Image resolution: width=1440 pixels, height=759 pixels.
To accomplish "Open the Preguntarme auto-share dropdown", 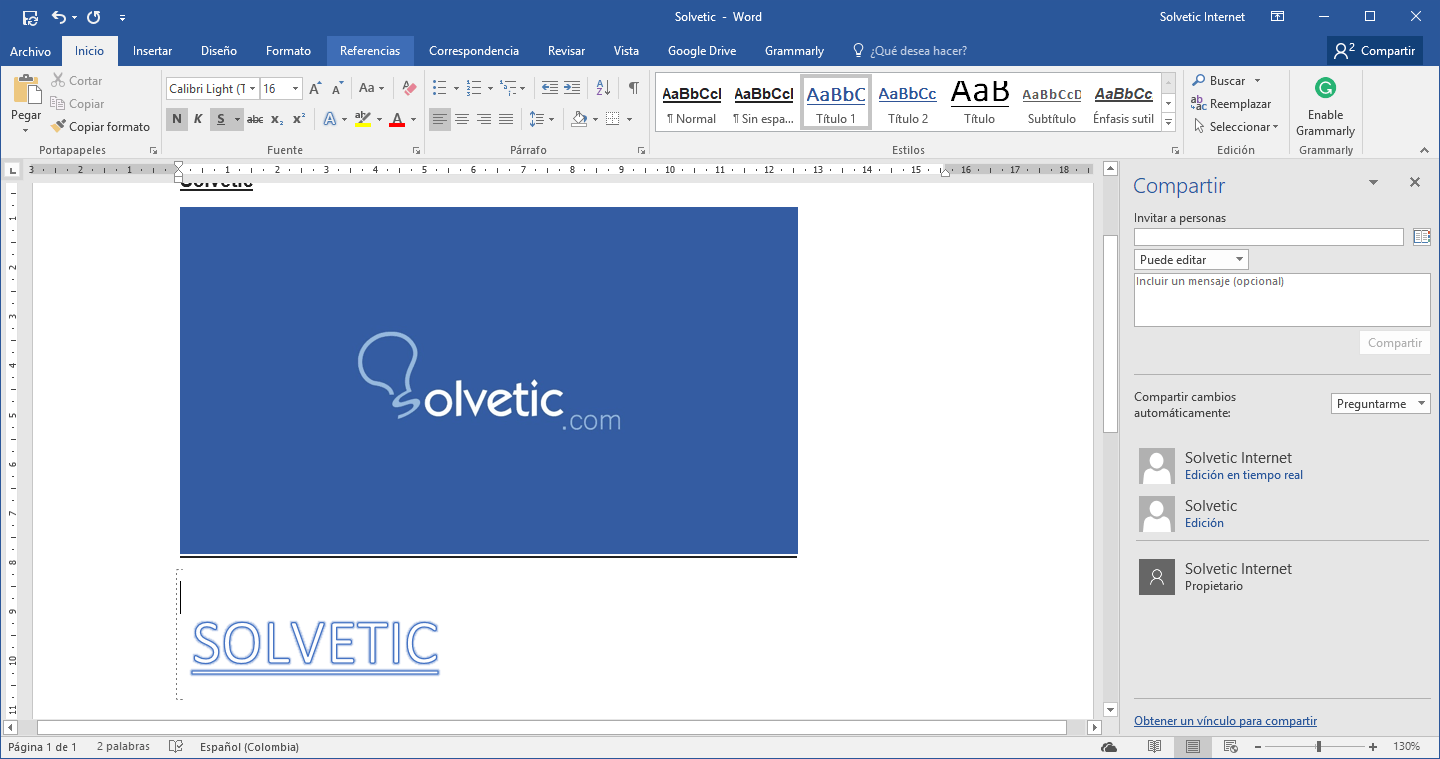I will point(1381,404).
